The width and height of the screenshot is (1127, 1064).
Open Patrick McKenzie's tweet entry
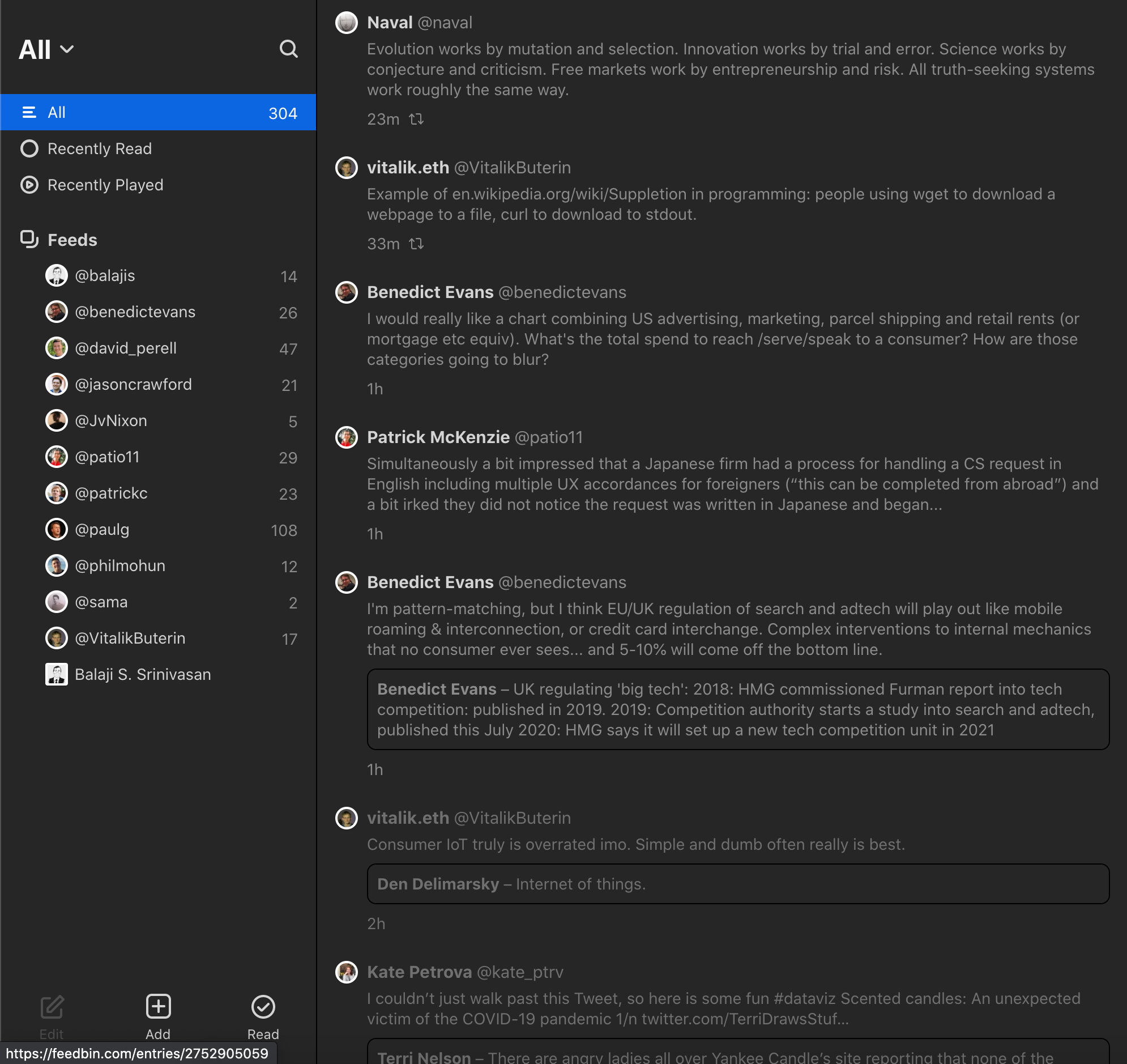[731, 484]
